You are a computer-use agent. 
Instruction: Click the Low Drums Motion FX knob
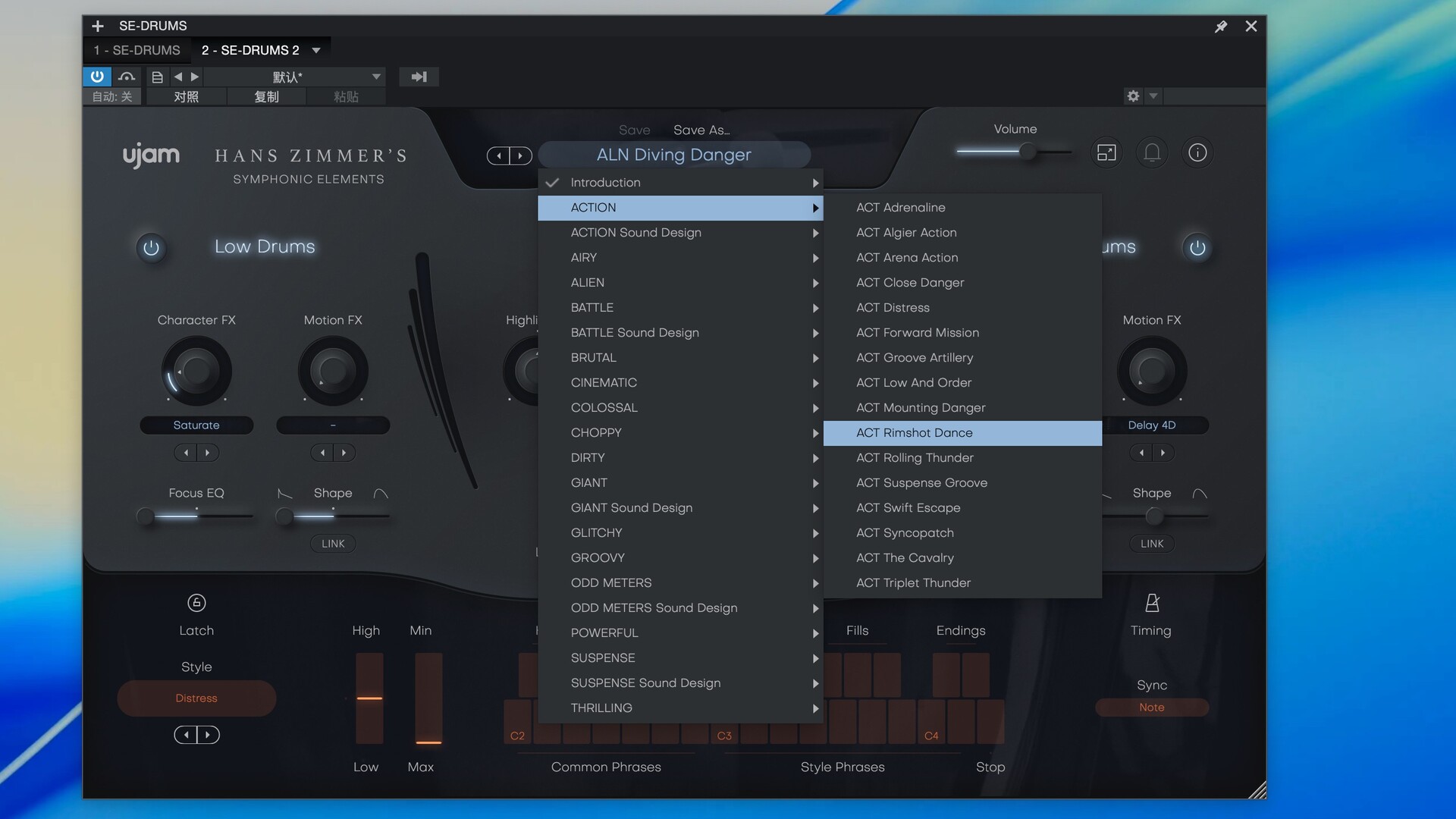(333, 371)
